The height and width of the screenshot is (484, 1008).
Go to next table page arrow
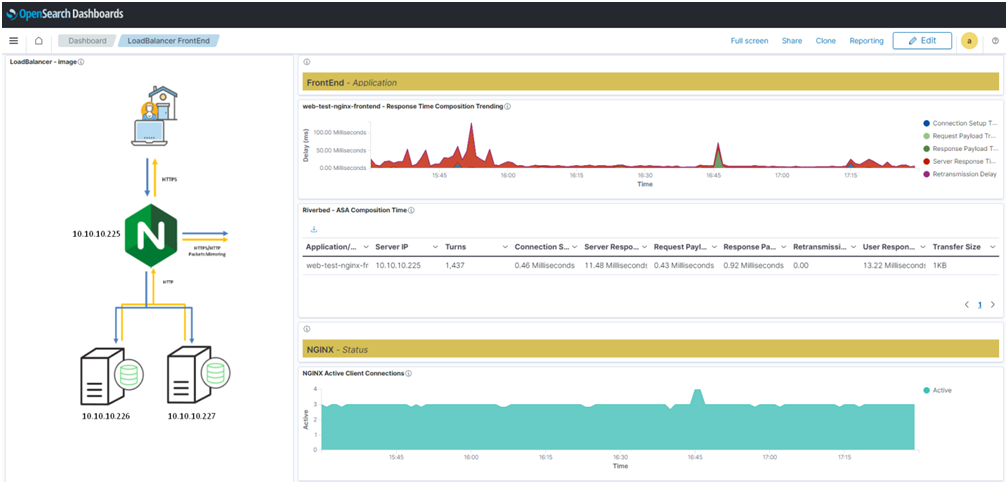point(993,305)
